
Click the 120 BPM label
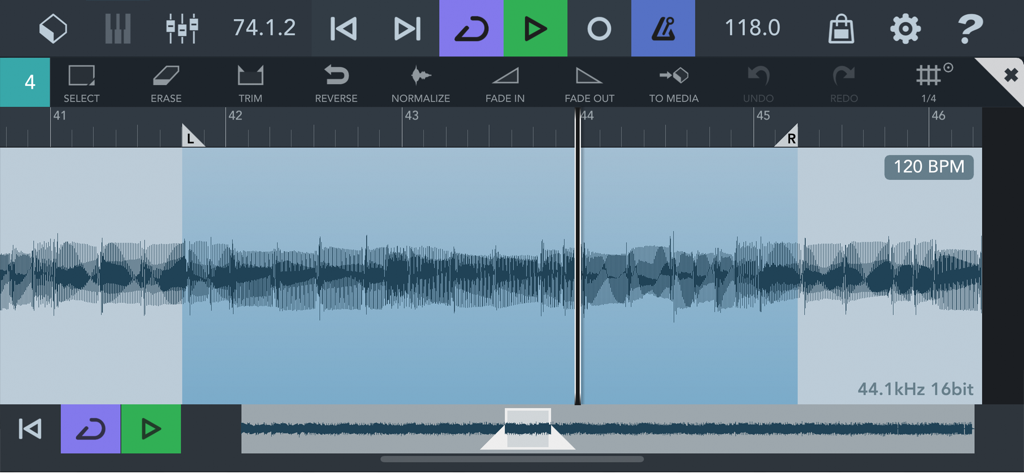click(x=928, y=166)
